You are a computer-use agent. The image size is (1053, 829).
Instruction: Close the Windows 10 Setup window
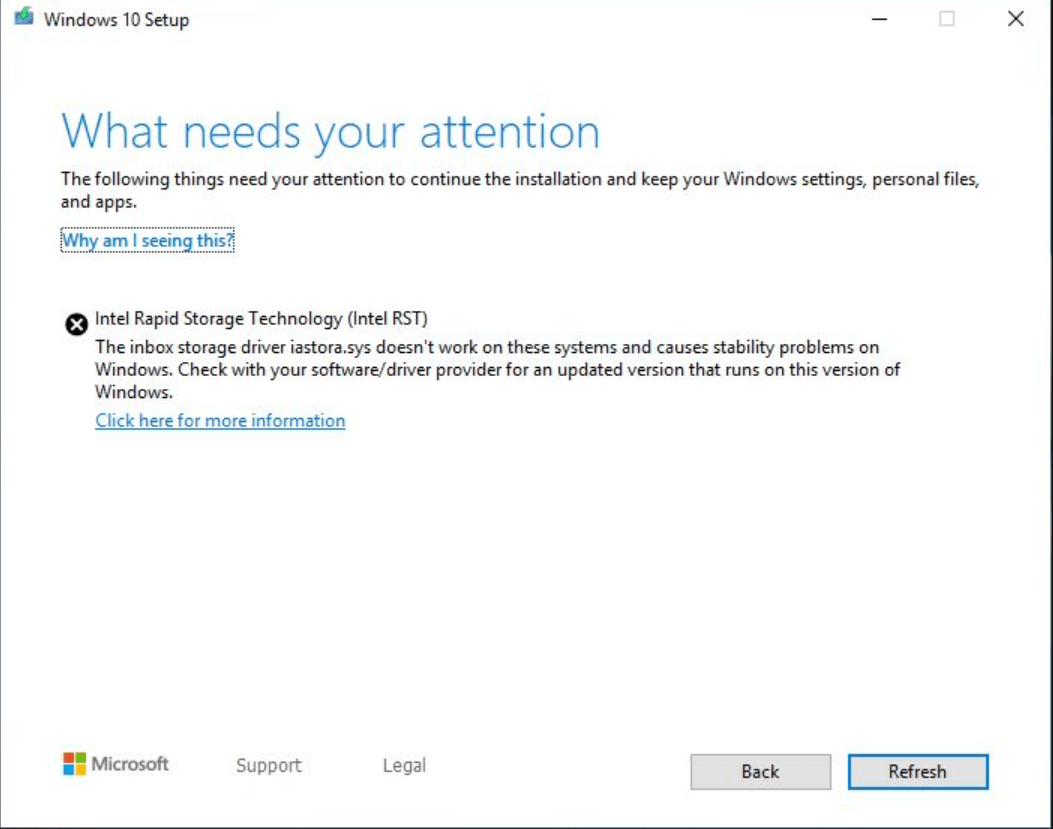coord(1016,19)
